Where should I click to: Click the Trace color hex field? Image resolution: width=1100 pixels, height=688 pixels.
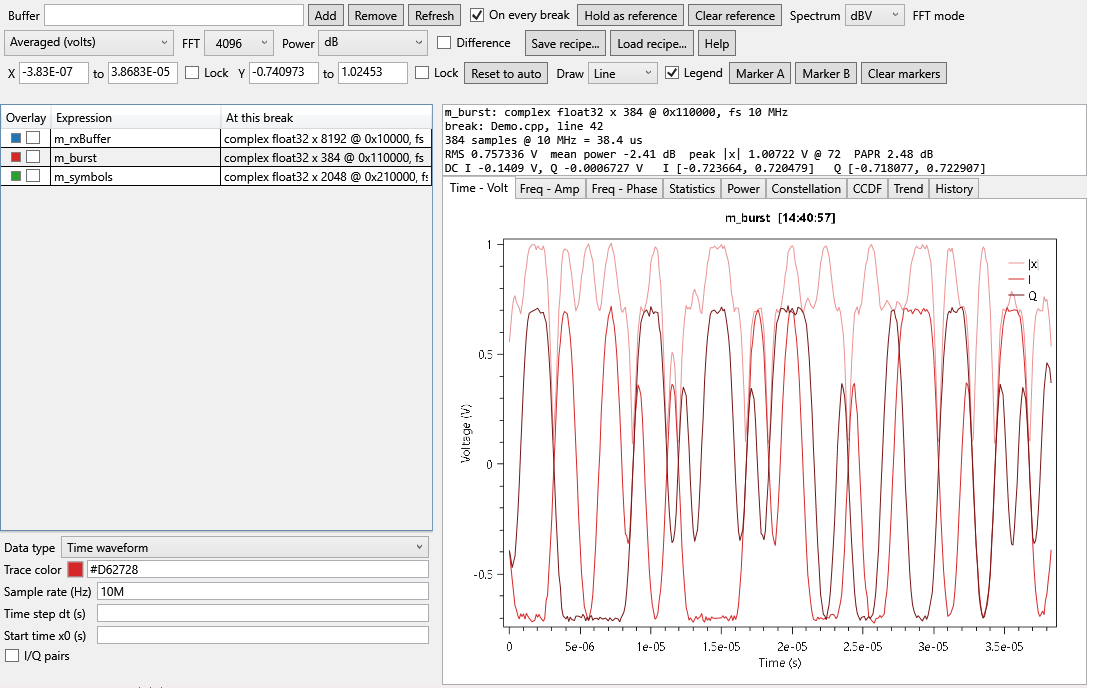click(x=257, y=569)
